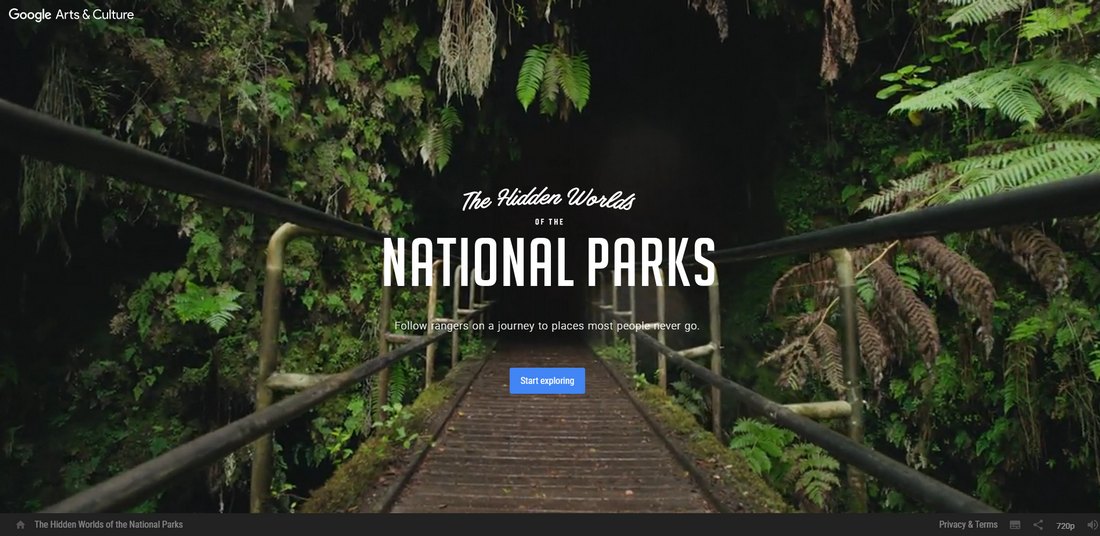Open the share icon in footer

1038,525
